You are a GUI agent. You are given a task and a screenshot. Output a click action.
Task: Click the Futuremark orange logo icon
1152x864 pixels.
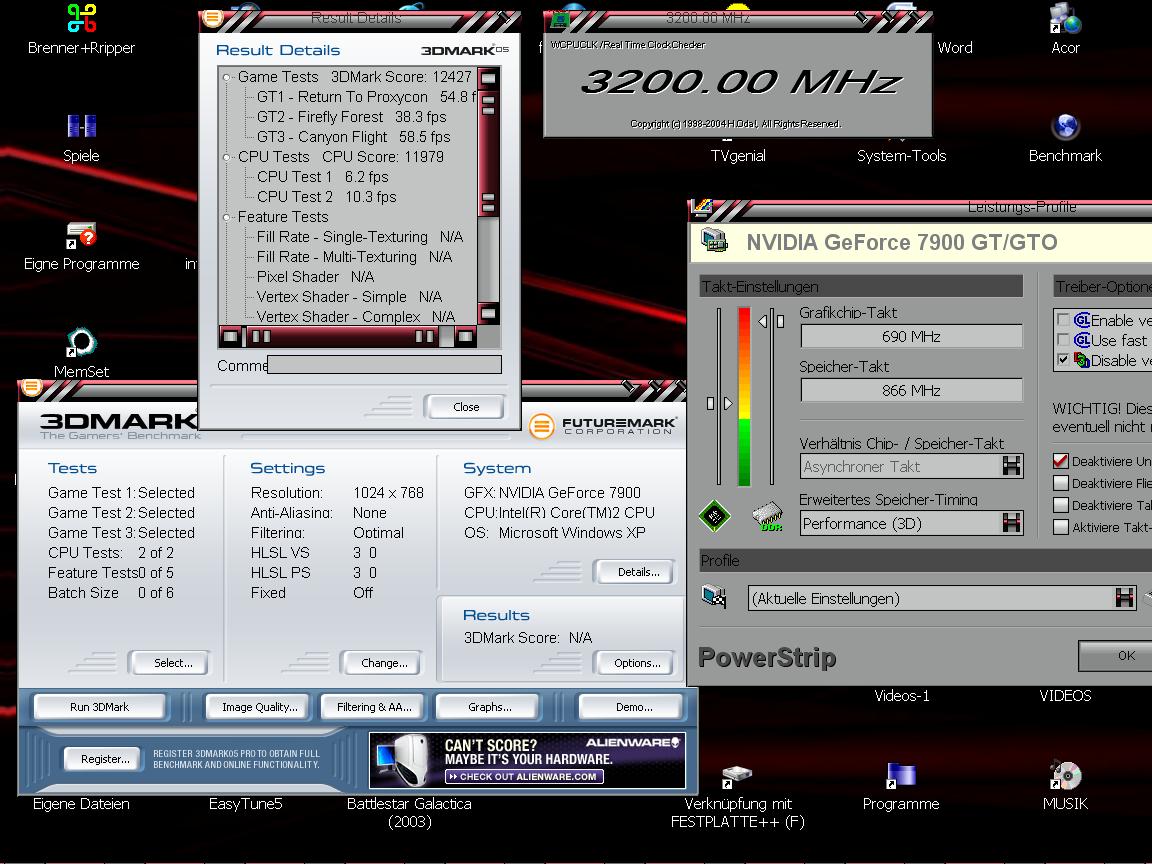point(541,425)
